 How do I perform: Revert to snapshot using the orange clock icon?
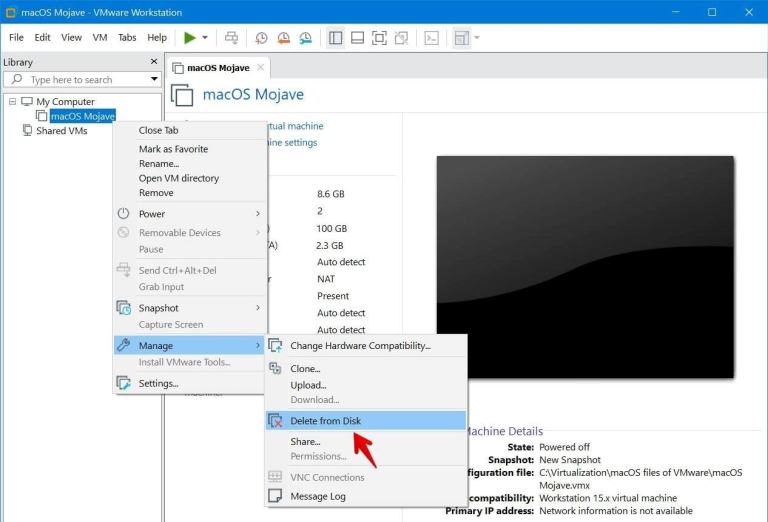click(283, 38)
